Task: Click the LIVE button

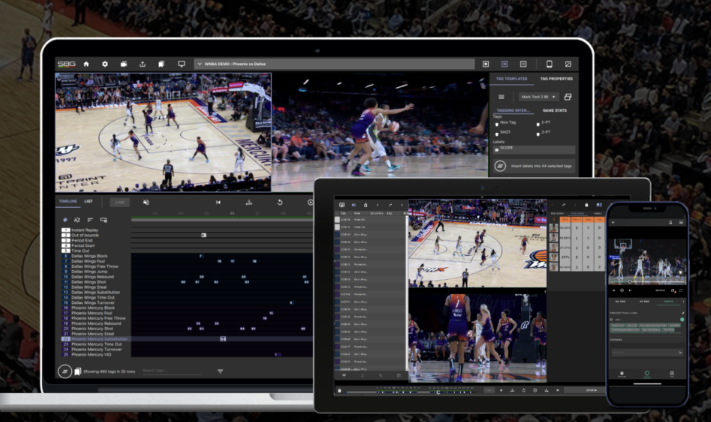Action: 120,202
